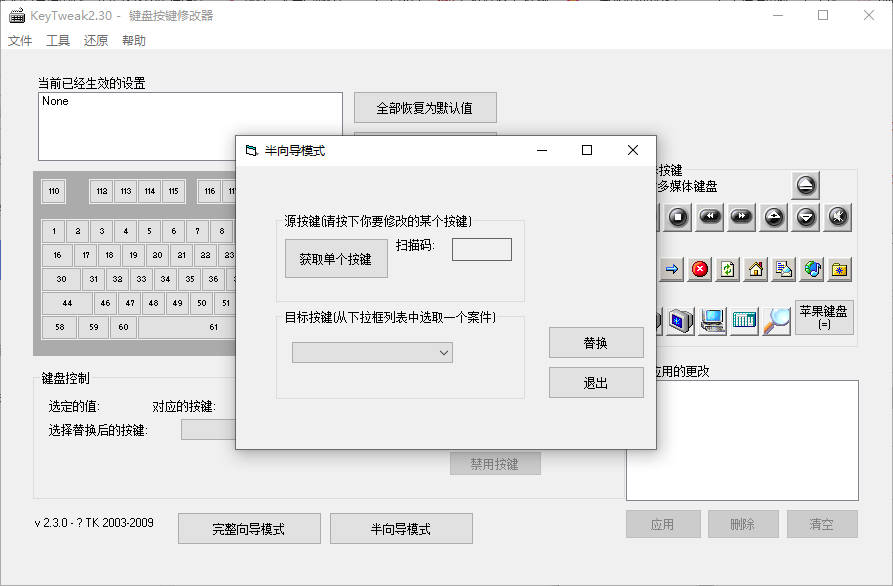Select keyboard key 22
Viewport: 893px width, 586px height.
205,255
